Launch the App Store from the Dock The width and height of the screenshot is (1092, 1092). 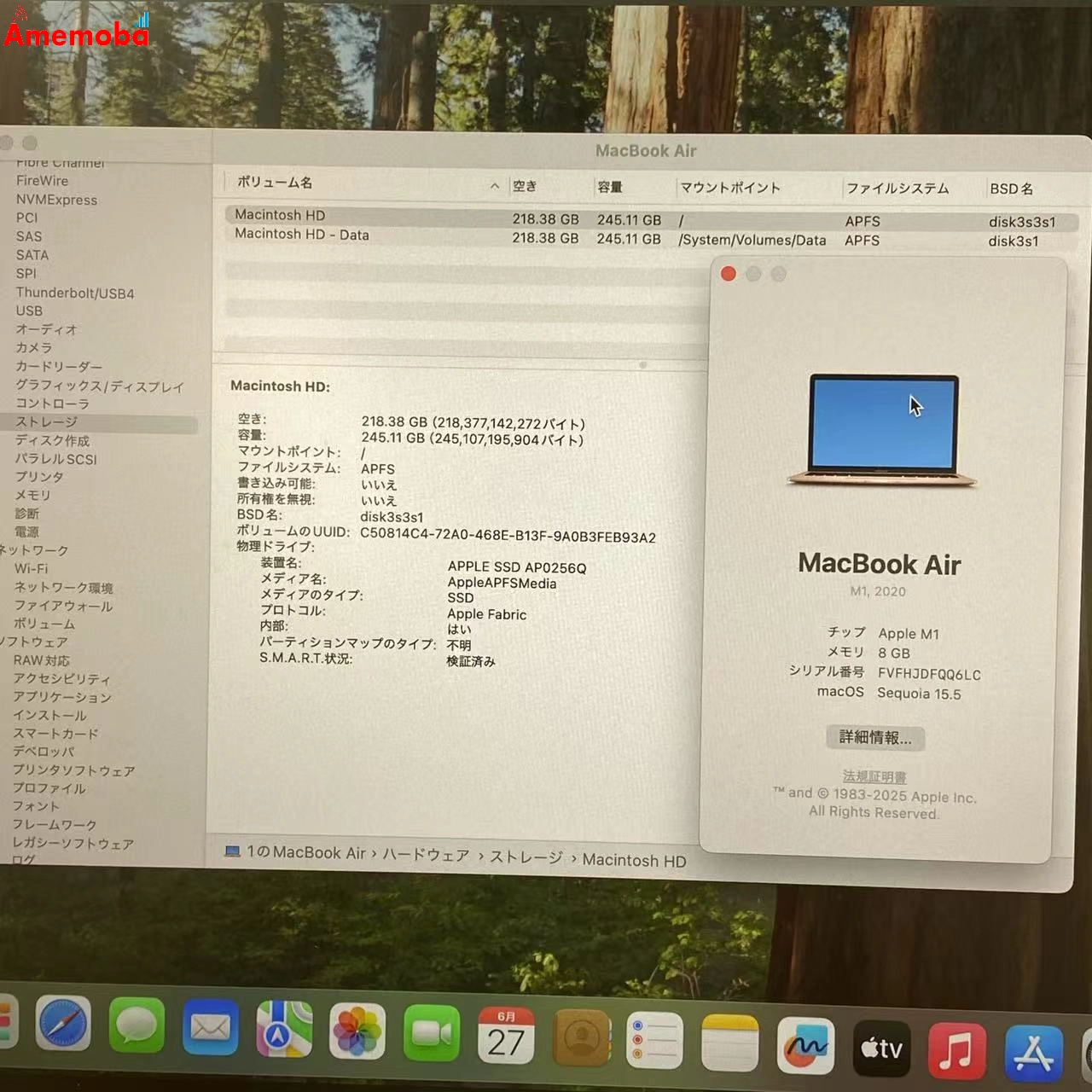coord(1034,1049)
